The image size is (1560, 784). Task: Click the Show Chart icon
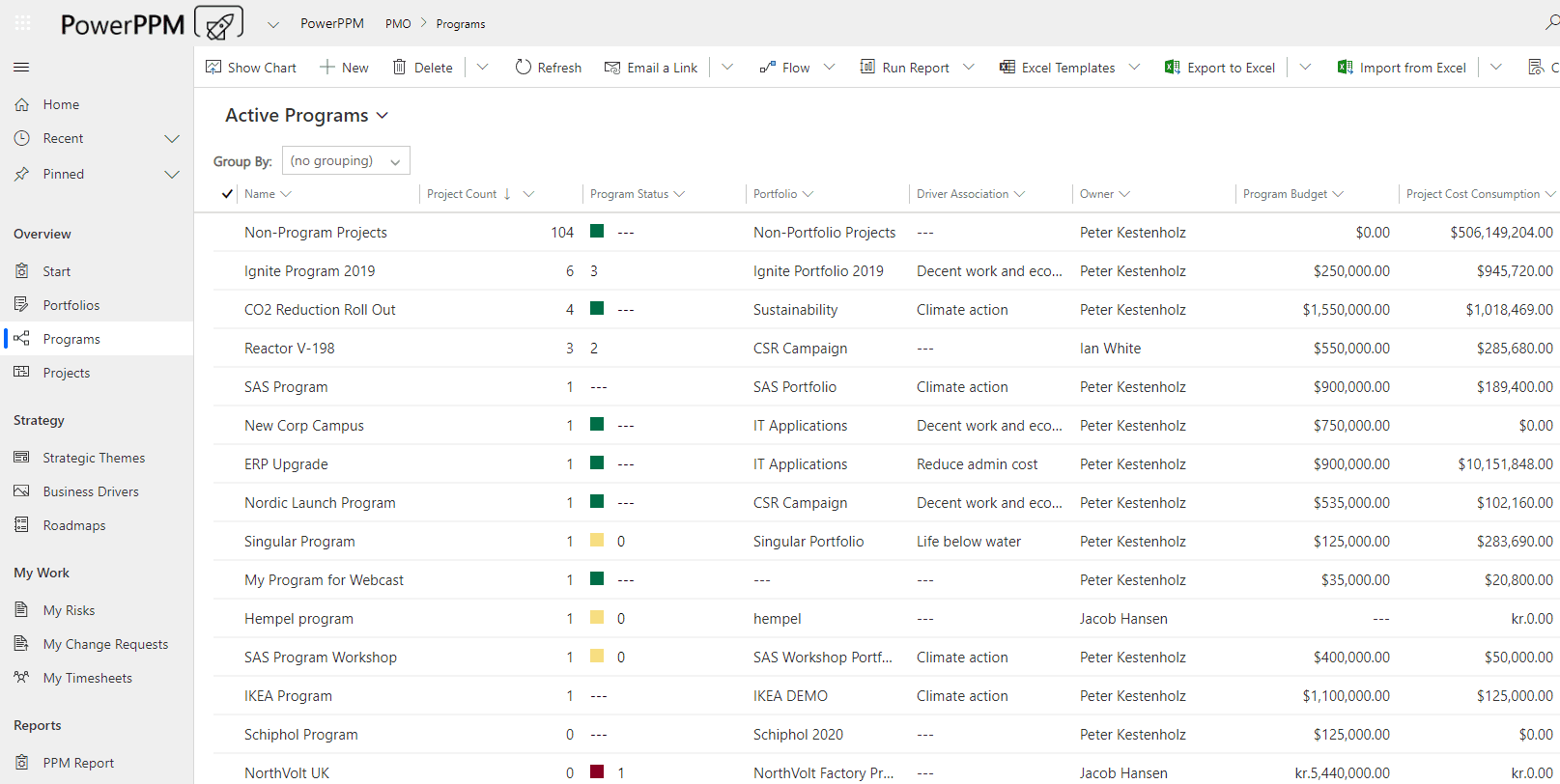(213, 68)
